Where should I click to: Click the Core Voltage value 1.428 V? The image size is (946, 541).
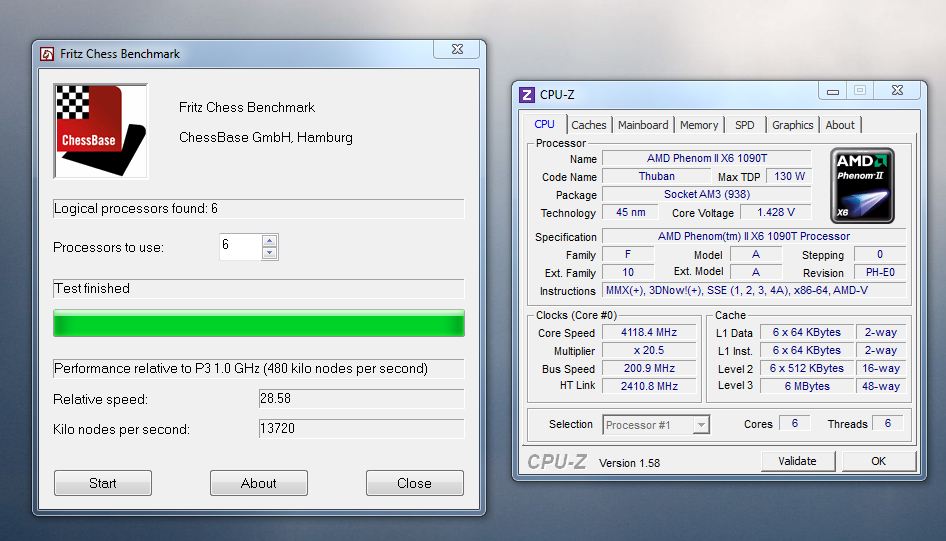[x=776, y=212]
